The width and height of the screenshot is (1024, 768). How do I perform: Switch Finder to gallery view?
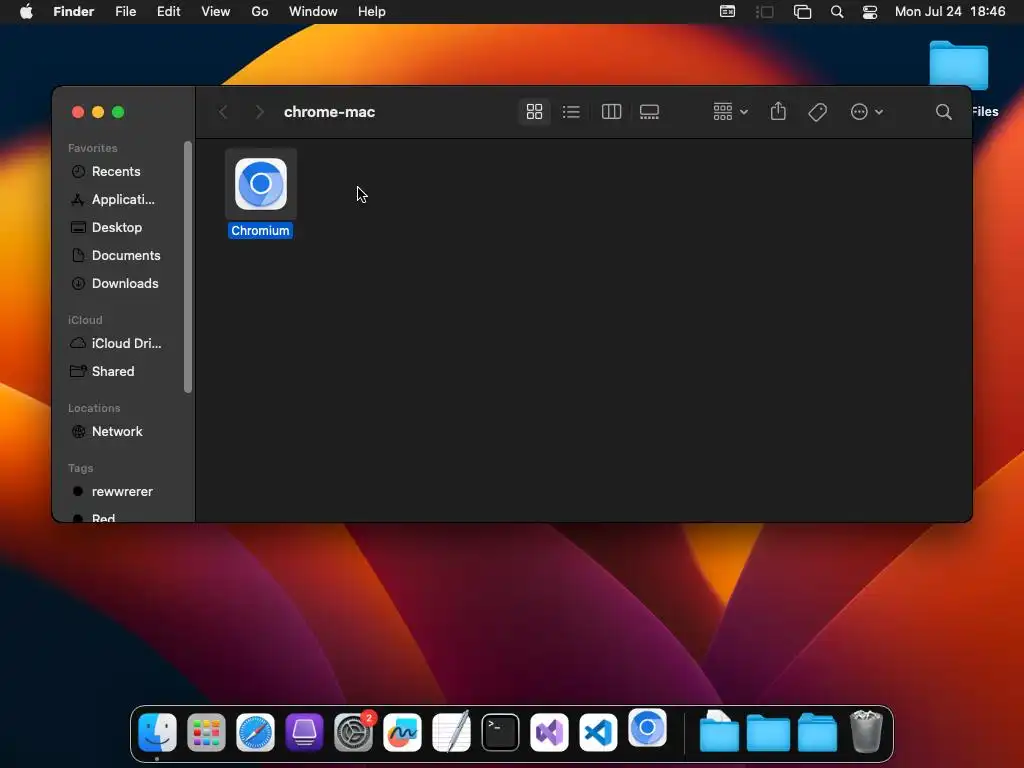coord(649,112)
